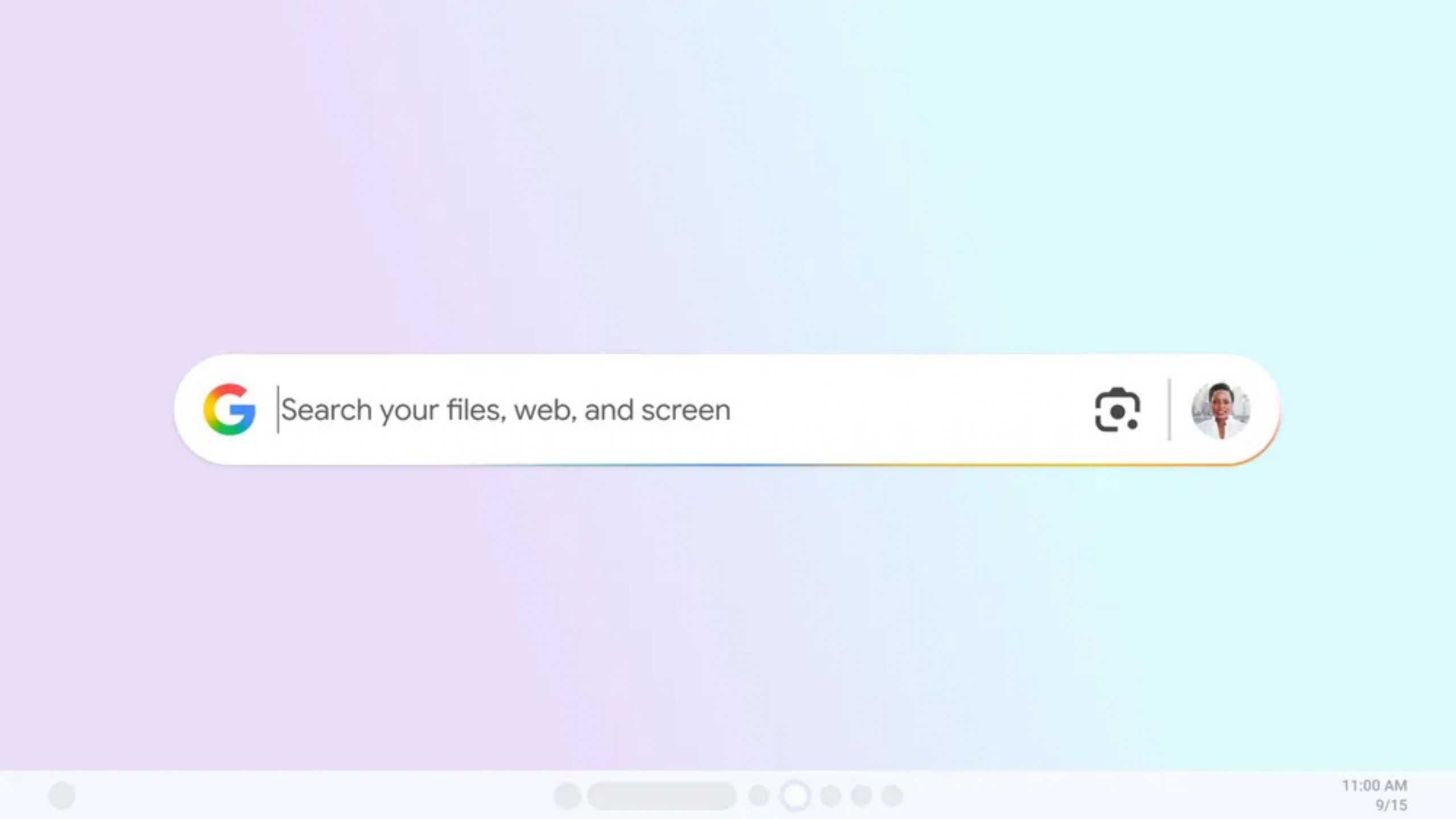Image resolution: width=1456 pixels, height=819 pixels.
Task: Open the user profile avatar
Action: tap(1221, 410)
